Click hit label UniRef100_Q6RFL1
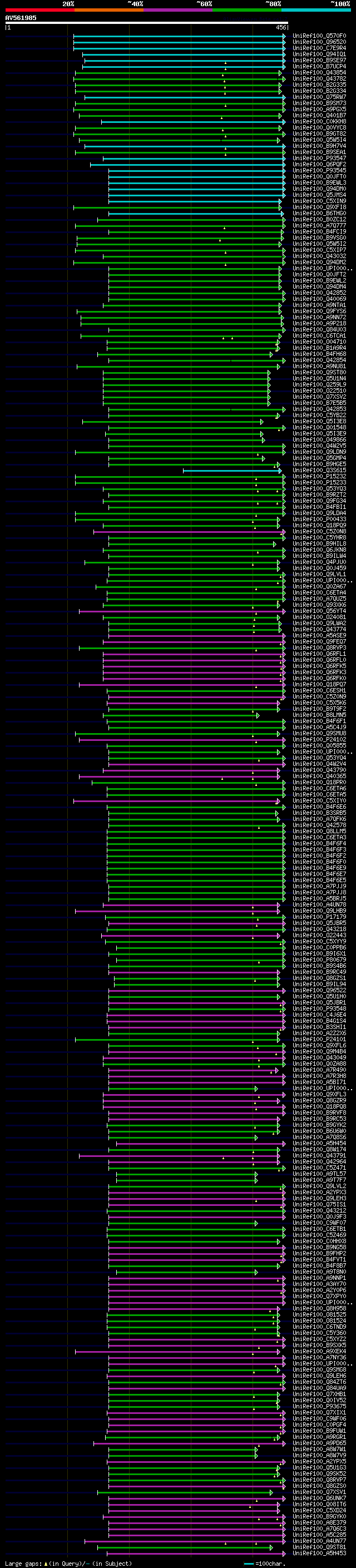 (319, 654)
